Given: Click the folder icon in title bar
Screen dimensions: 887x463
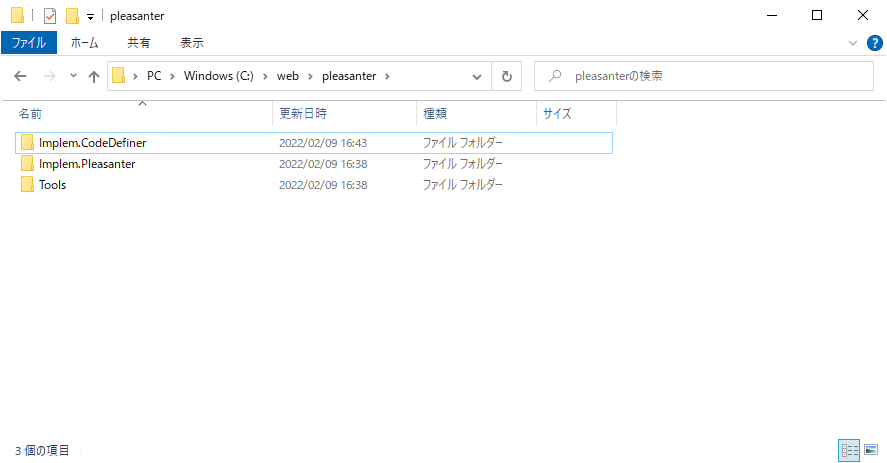Looking at the screenshot, I should pyautogui.click(x=18, y=15).
